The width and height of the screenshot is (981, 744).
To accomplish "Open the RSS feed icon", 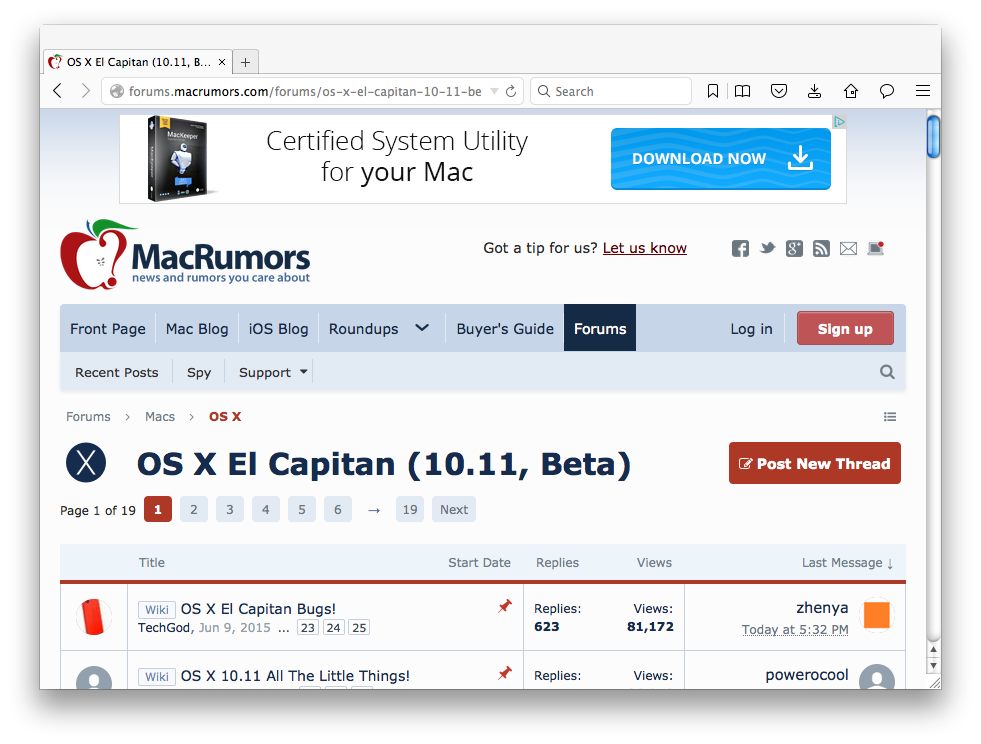I will click(821, 248).
